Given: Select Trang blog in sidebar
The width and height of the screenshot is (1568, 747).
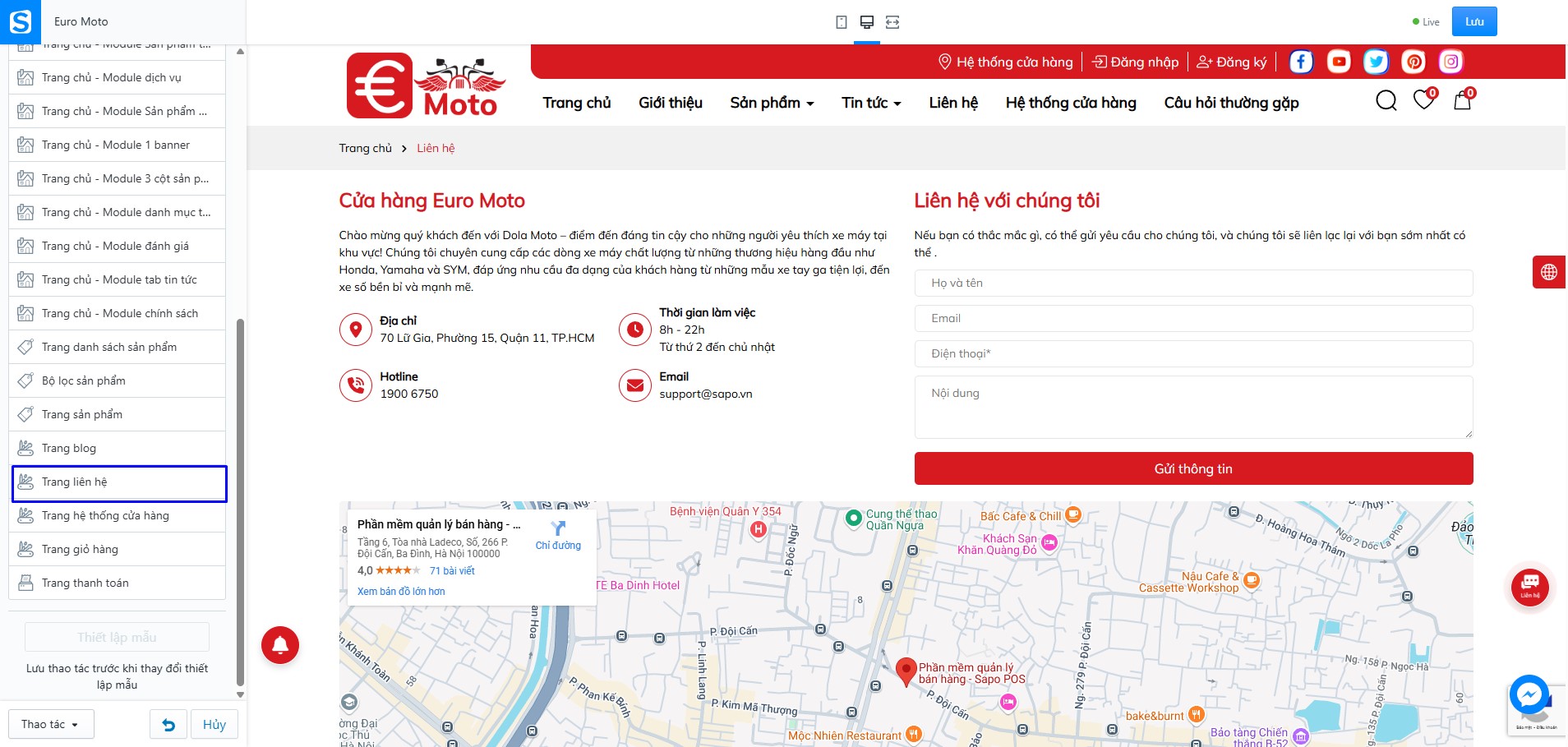Looking at the screenshot, I should point(118,448).
